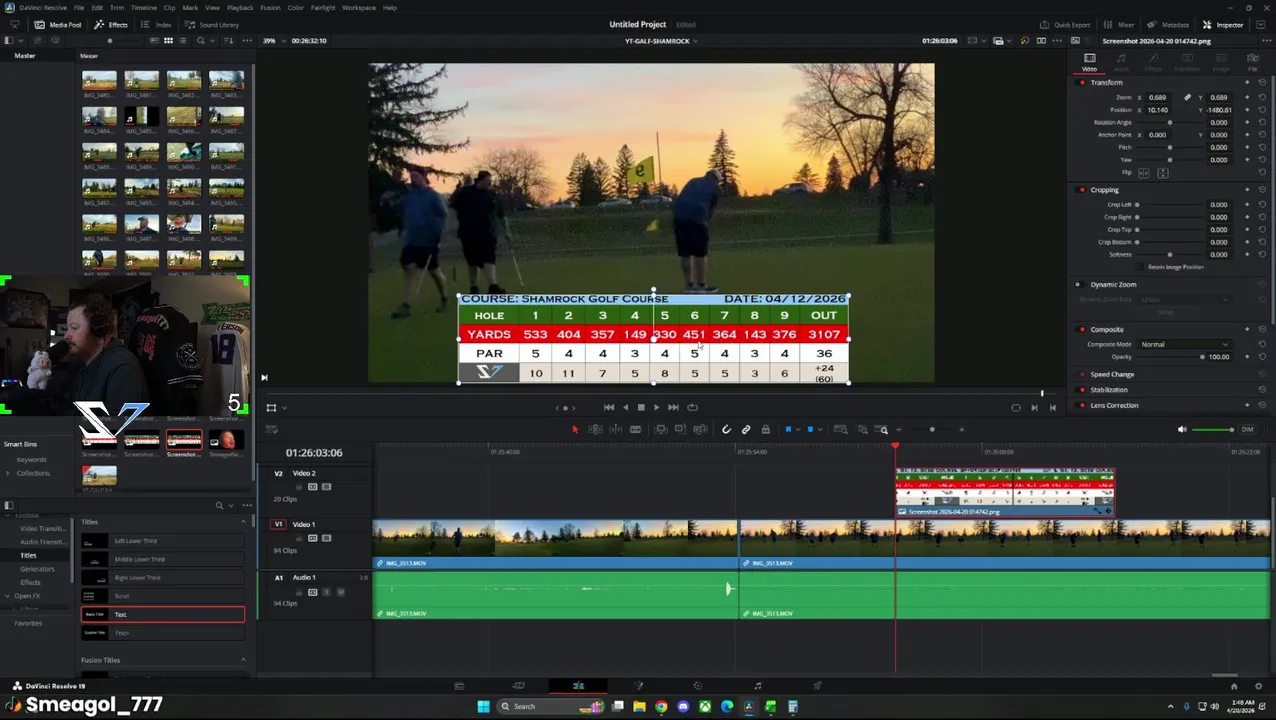
Task: Play in reverse
Action: pyautogui.click(x=625, y=407)
